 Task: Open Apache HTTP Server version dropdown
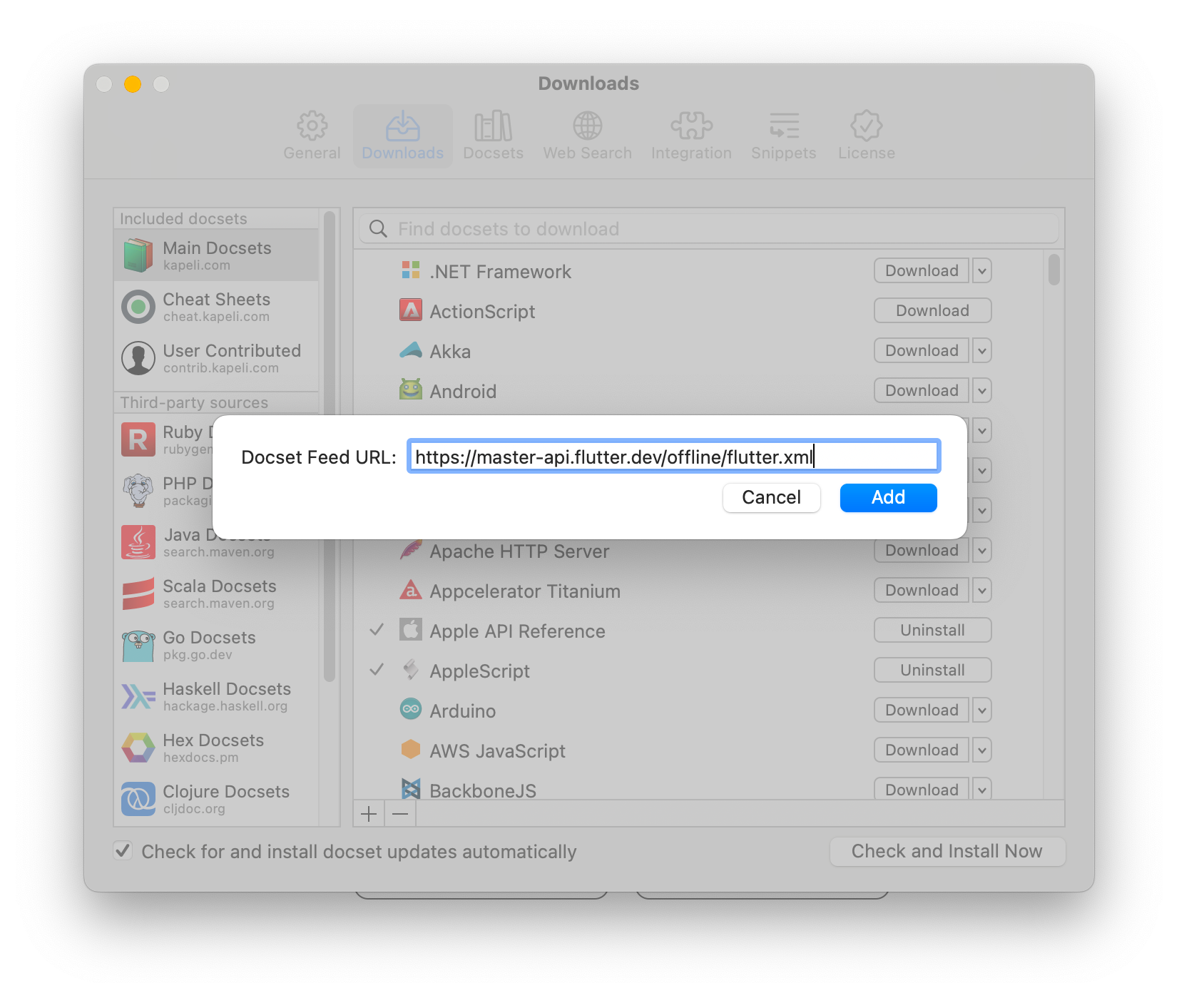(982, 550)
